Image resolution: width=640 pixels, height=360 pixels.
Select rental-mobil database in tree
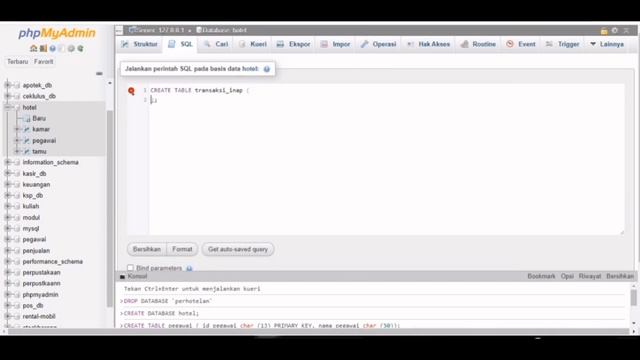point(39,316)
